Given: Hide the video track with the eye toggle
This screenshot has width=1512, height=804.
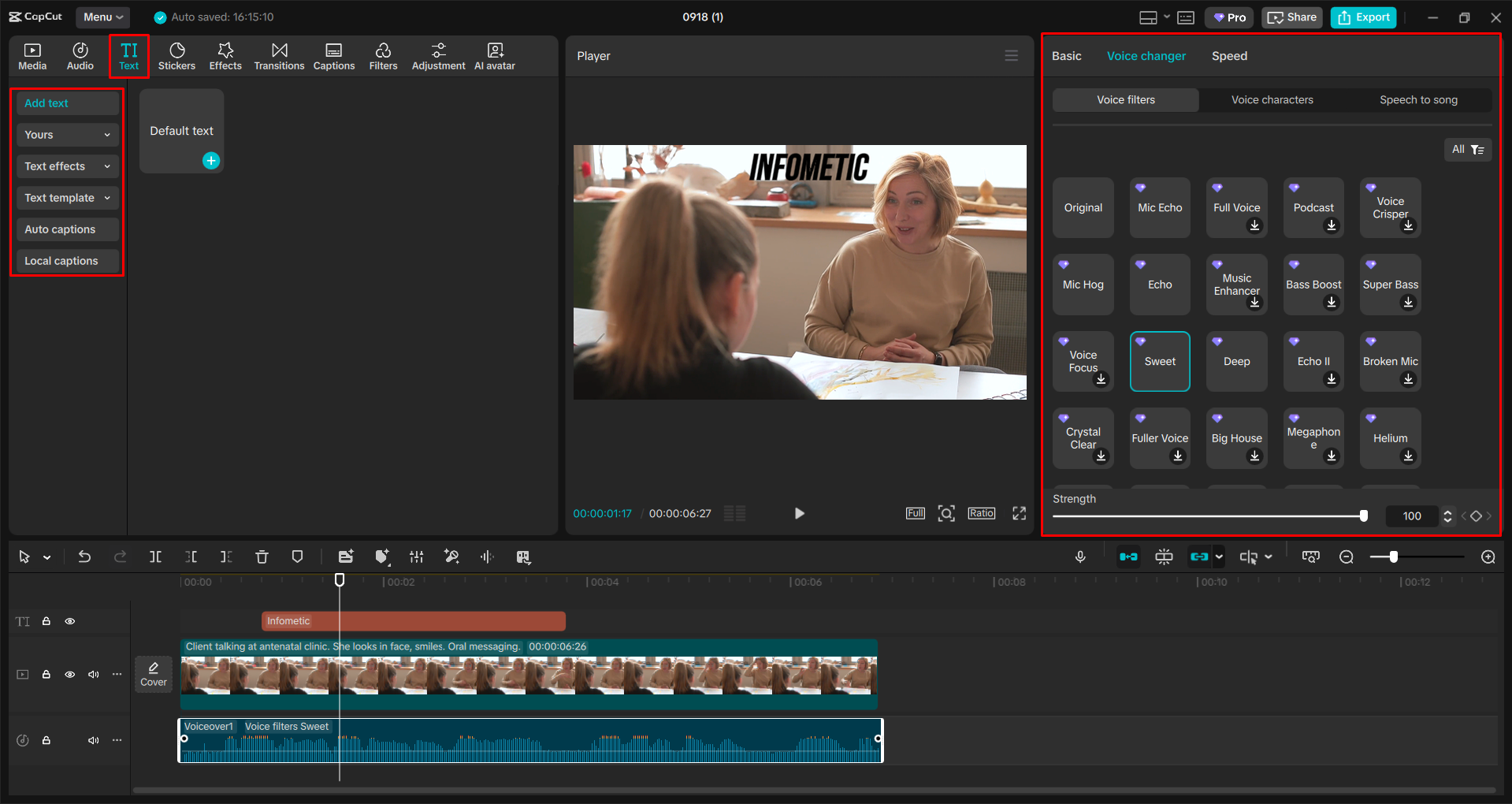Looking at the screenshot, I should click(70, 675).
